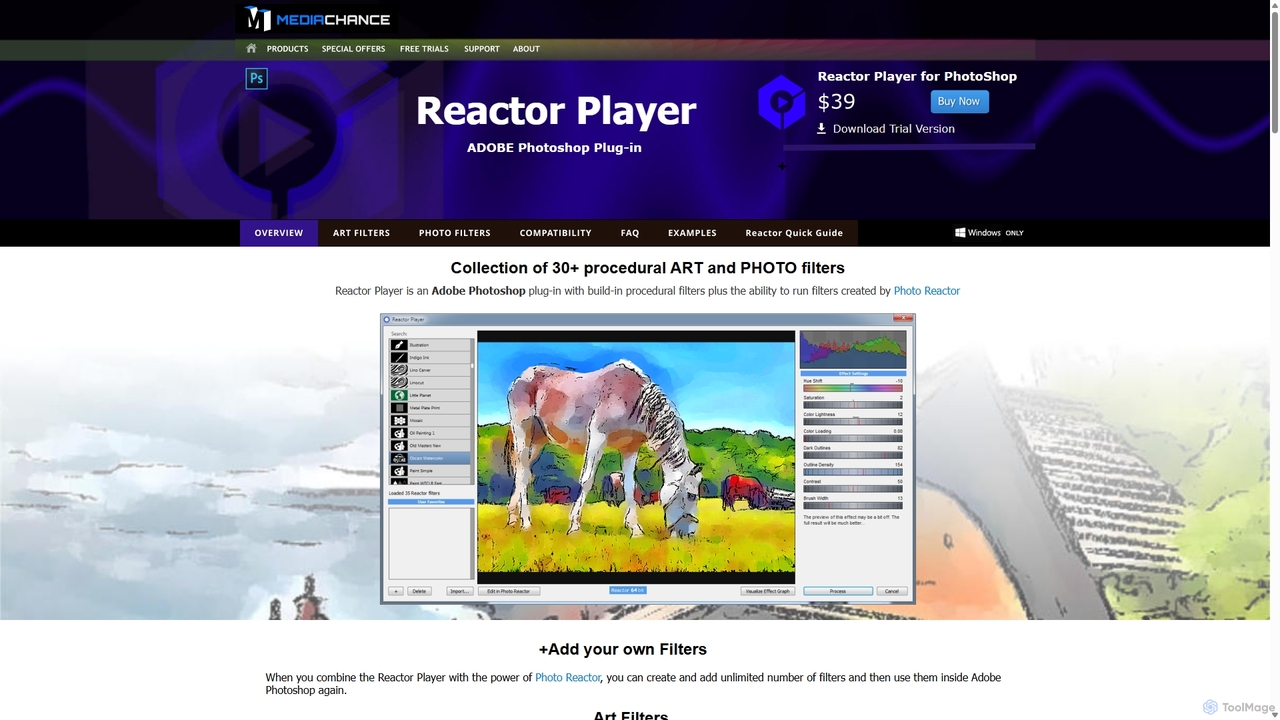Image resolution: width=1280 pixels, height=720 pixels.
Task: Adjust the Brush Width slider
Action: coord(852,505)
